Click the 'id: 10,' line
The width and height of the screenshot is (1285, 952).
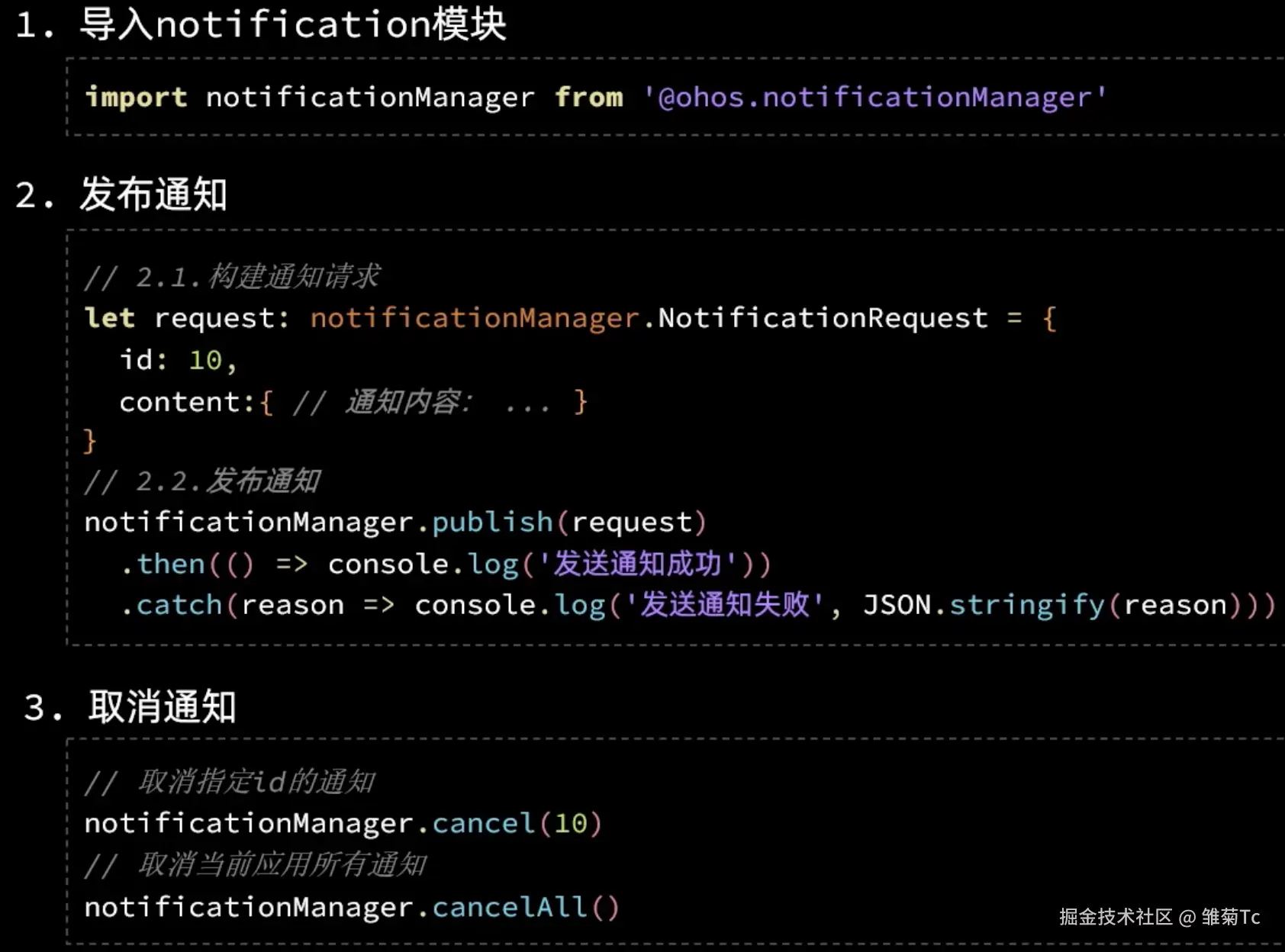click(179, 360)
